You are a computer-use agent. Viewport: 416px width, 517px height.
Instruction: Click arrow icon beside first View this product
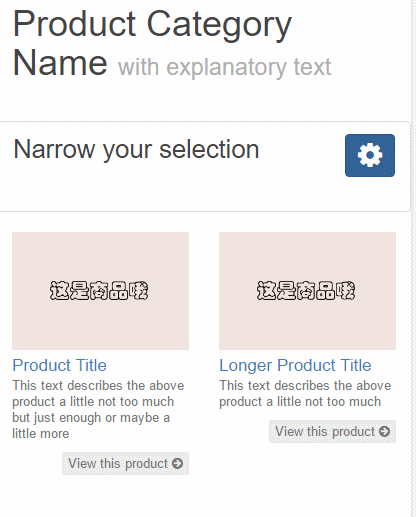pyautogui.click(x=177, y=463)
